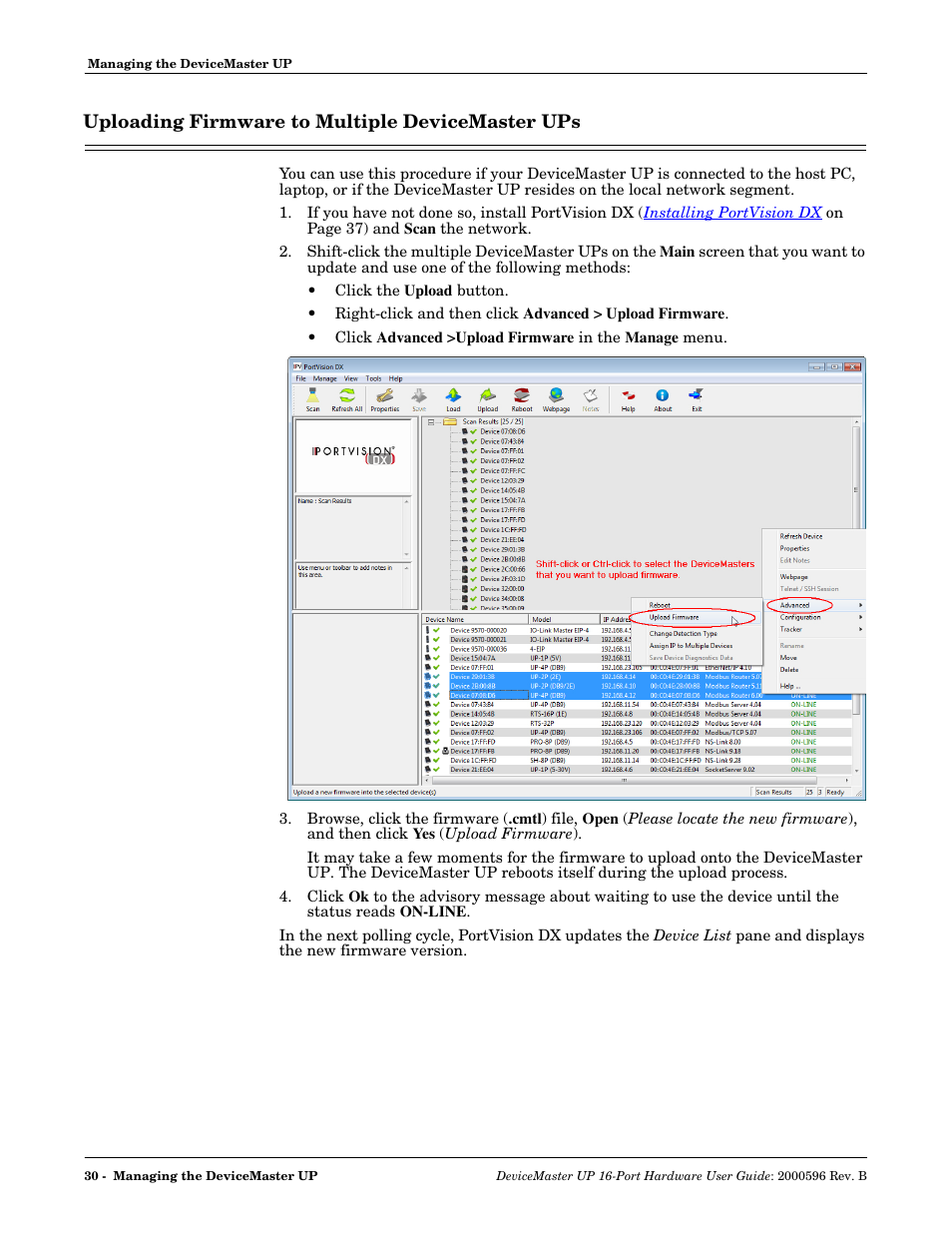The width and height of the screenshot is (952, 1233).
Task: Select Device 07:43:84 in the tree
Action: 502,441
